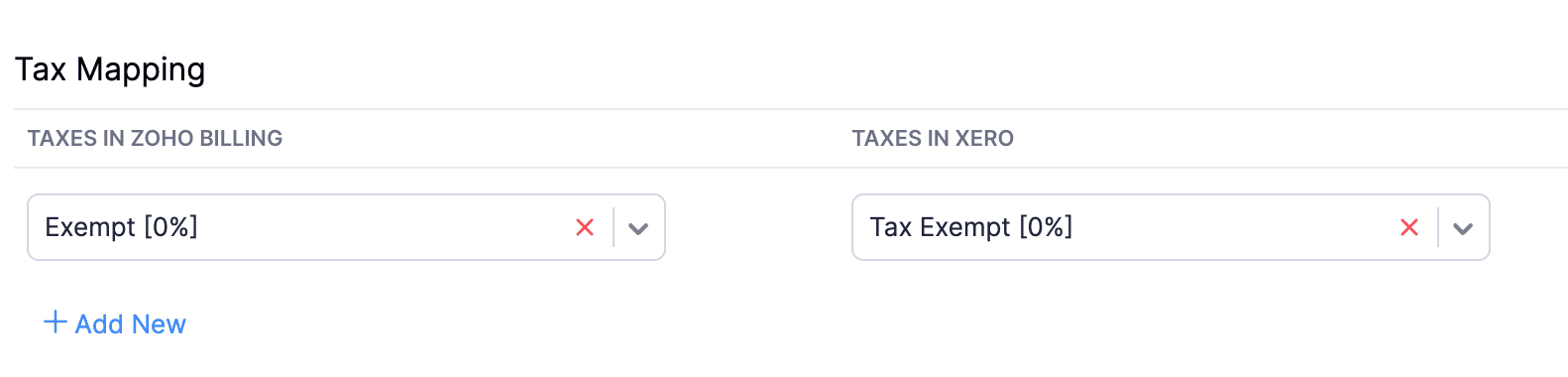Click the word Mapping in the title
Image resolution: width=1568 pixels, height=377 pixels.
pyautogui.click(x=141, y=69)
